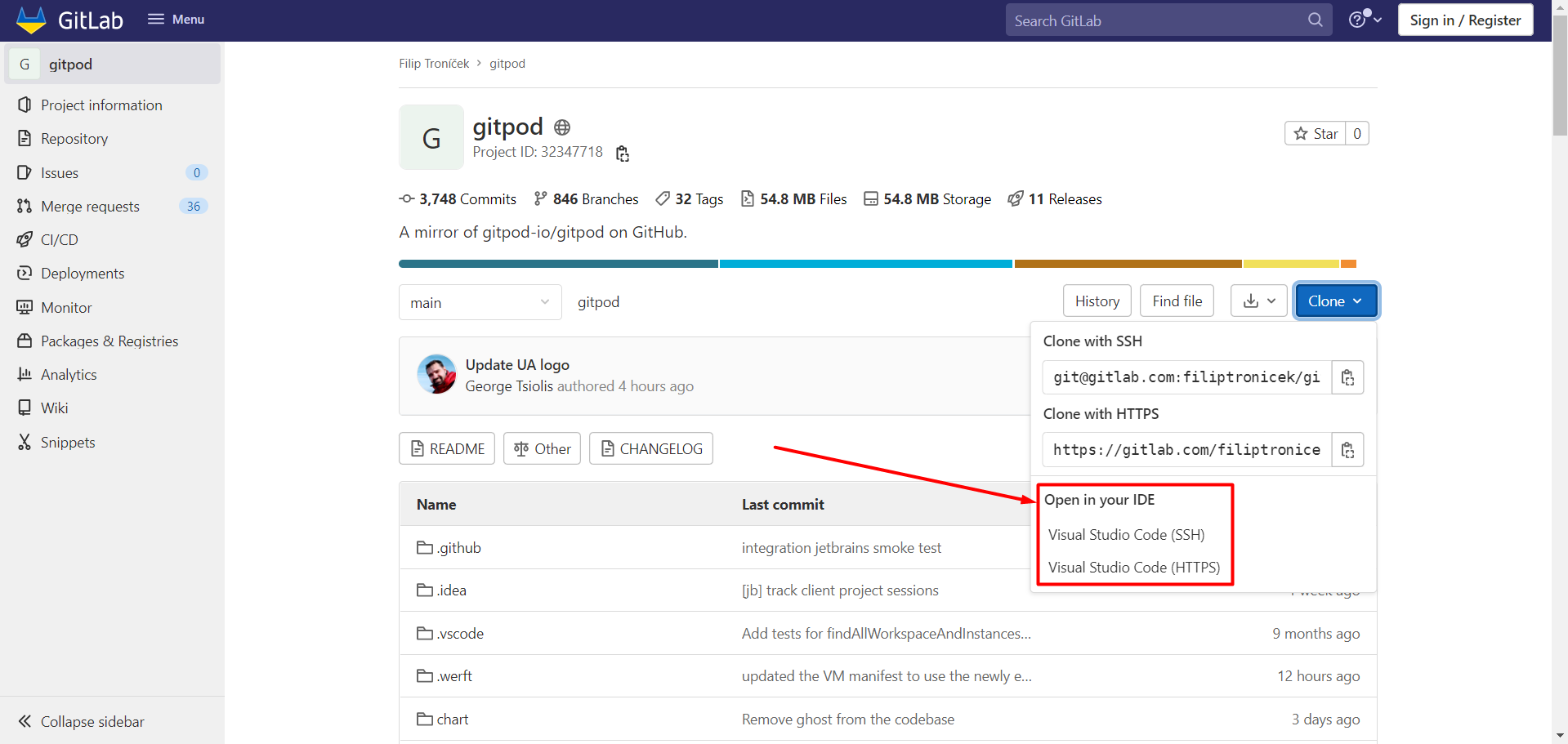Open gitpod project in sidebar header
Viewport: 1568px width, 744px height.
coord(113,64)
